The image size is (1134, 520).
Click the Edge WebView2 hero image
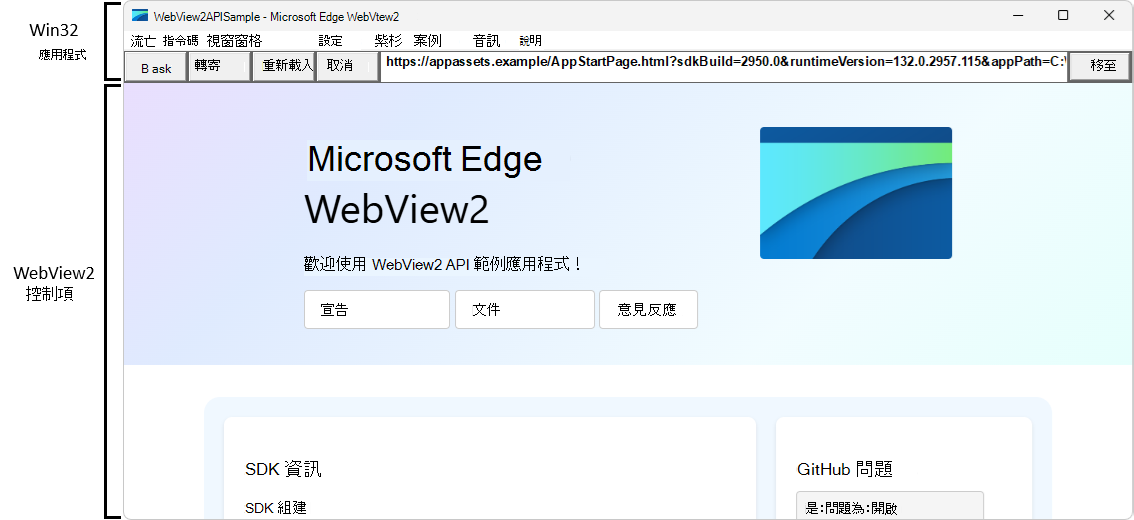[x=856, y=193]
